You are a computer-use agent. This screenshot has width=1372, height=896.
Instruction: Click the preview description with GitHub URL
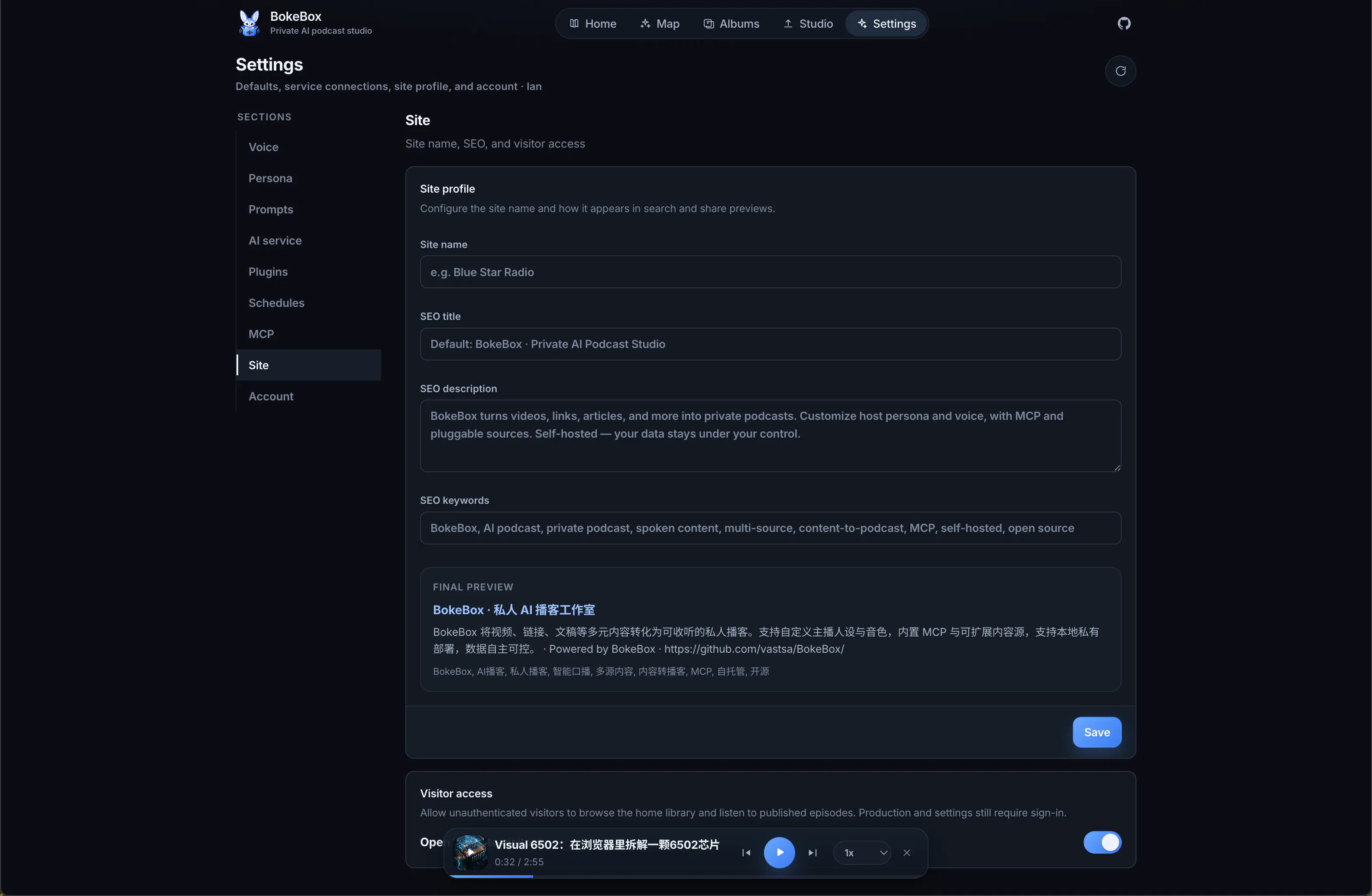tap(766, 640)
